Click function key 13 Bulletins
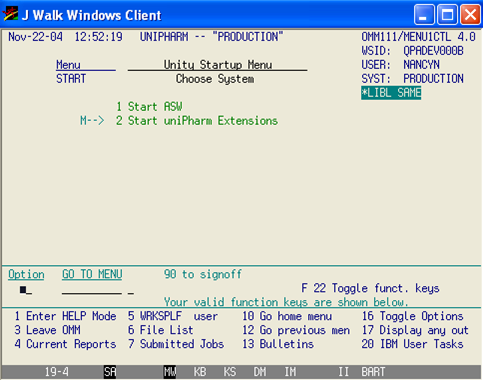Image resolution: width=483 pixels, height=380 pixels. [278, 344]
